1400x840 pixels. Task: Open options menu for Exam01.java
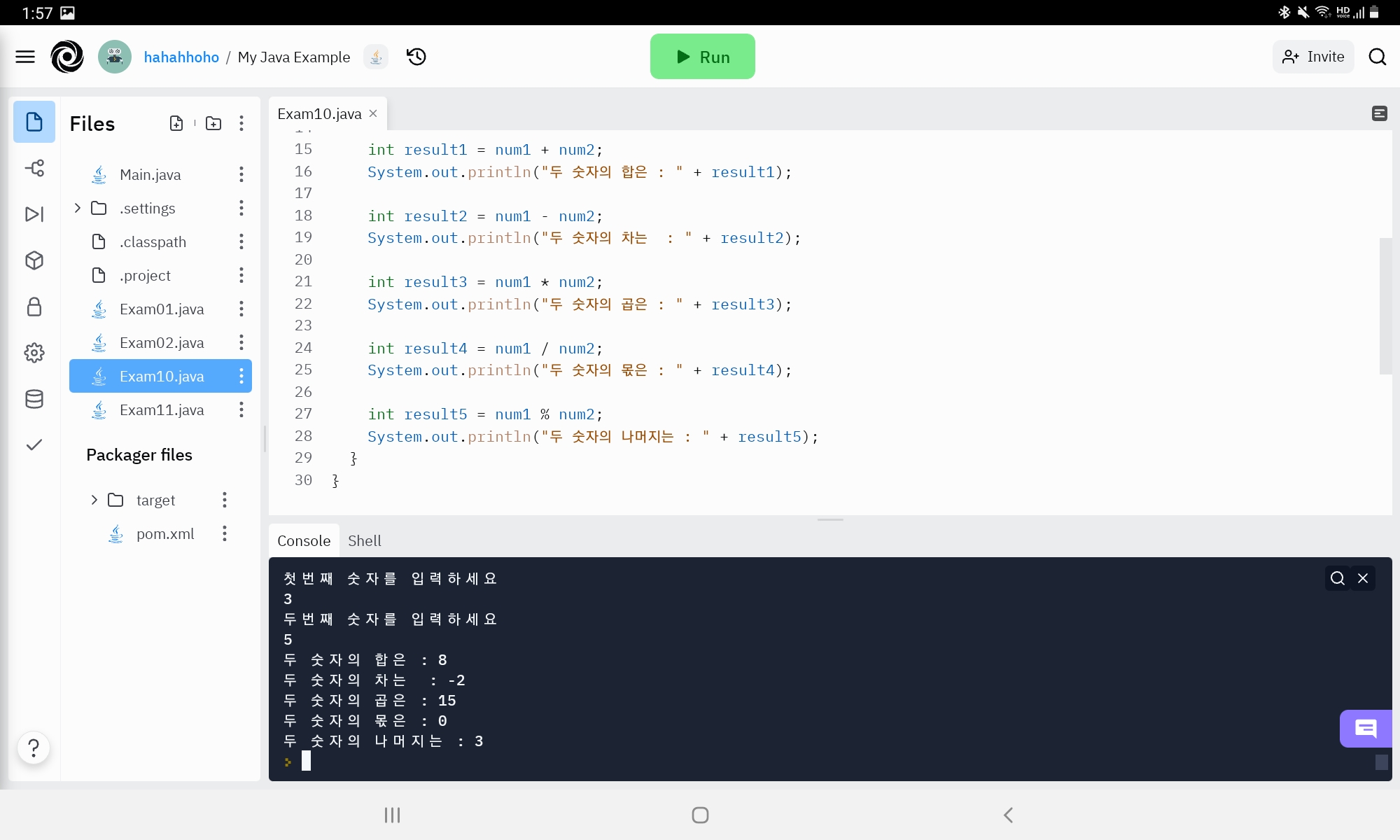(241, 309)
